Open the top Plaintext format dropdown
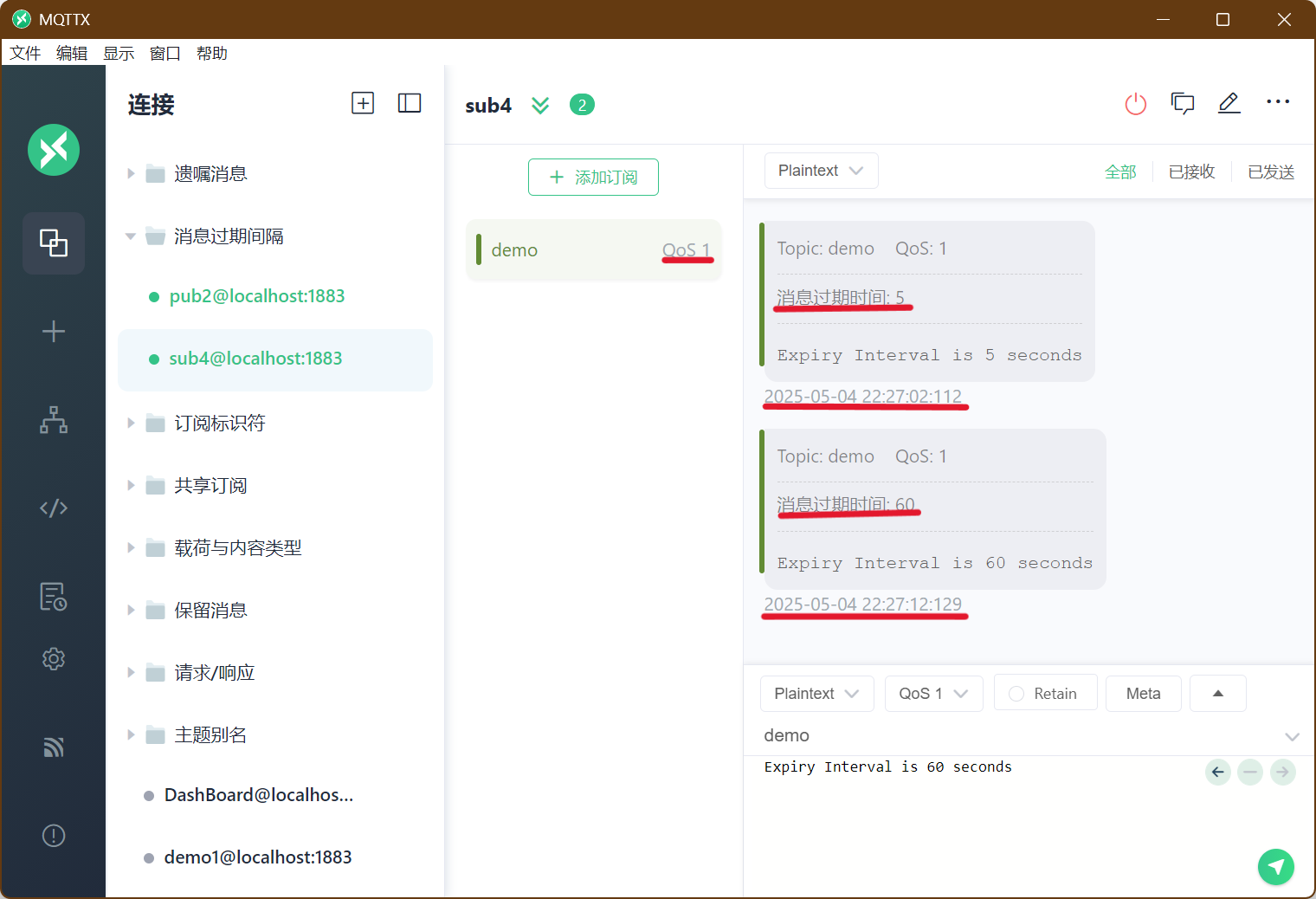Screen dimensions: 1316x899 [821, 171]
